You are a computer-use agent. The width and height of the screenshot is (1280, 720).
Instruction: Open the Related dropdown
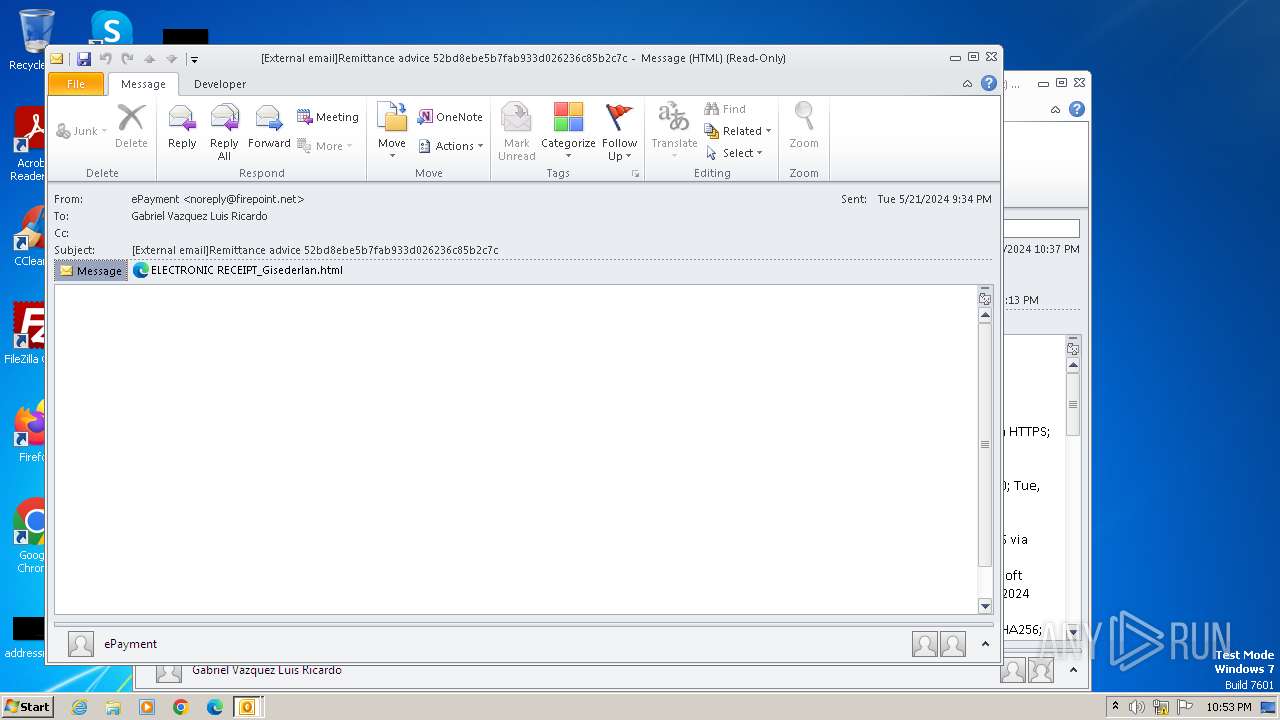(738, 131)
